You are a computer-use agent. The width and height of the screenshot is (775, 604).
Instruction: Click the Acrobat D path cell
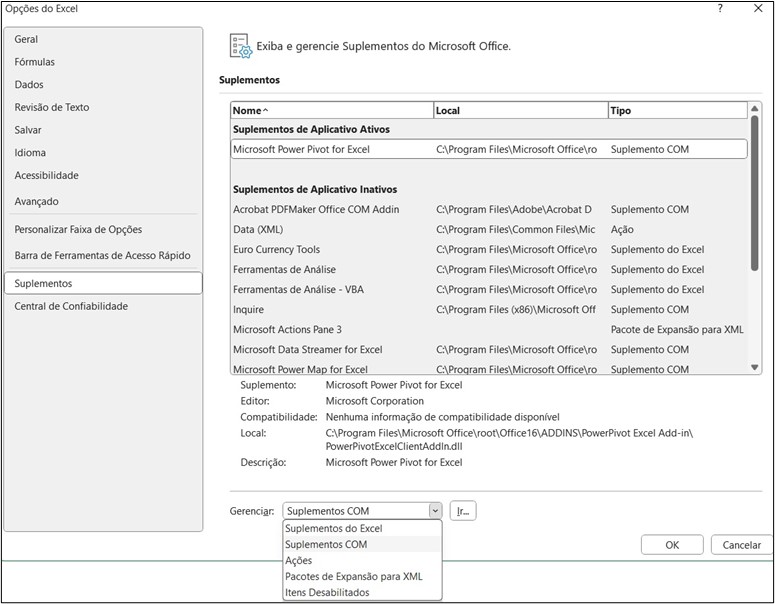point(514,210)
